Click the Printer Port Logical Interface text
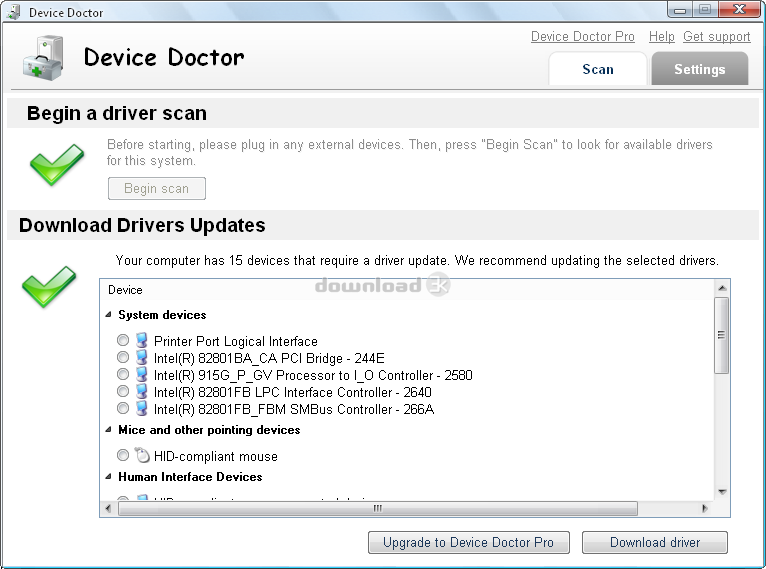 coord(236,341)
